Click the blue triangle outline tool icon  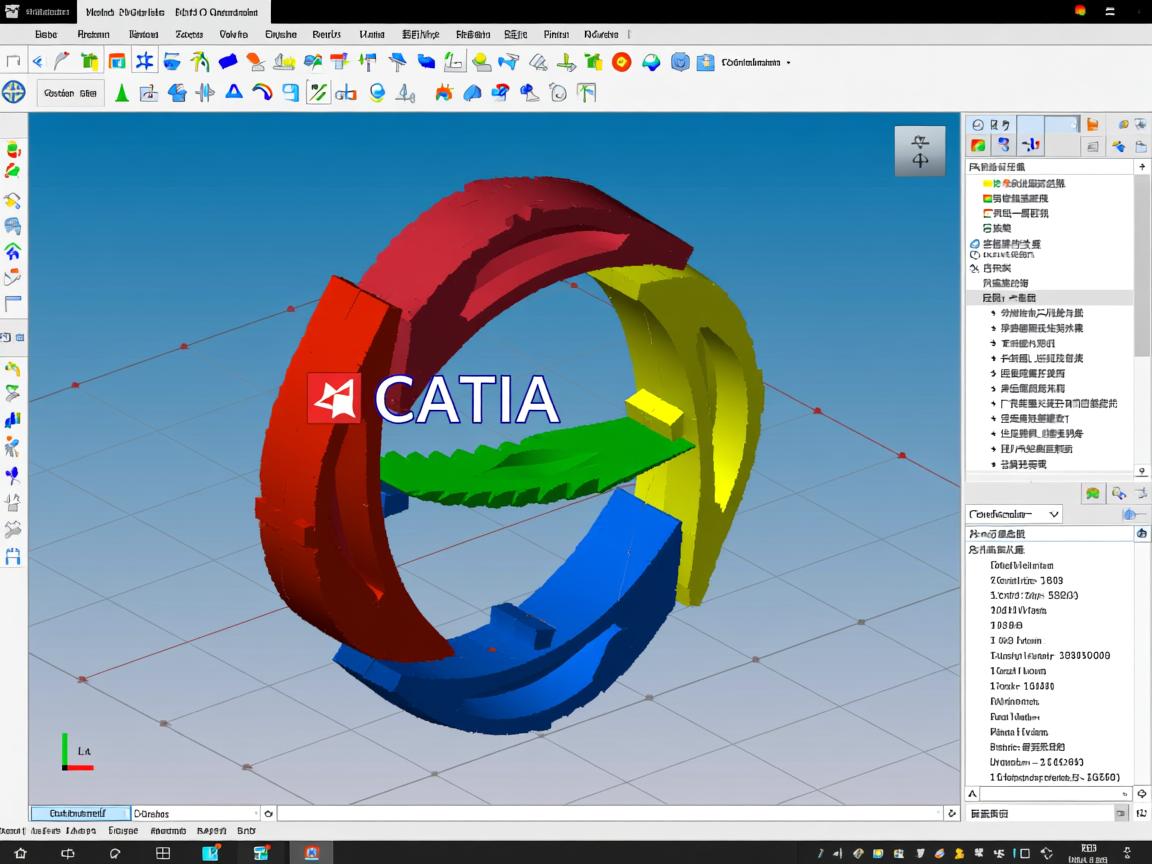pyautogui.click(x=234, y=93)
